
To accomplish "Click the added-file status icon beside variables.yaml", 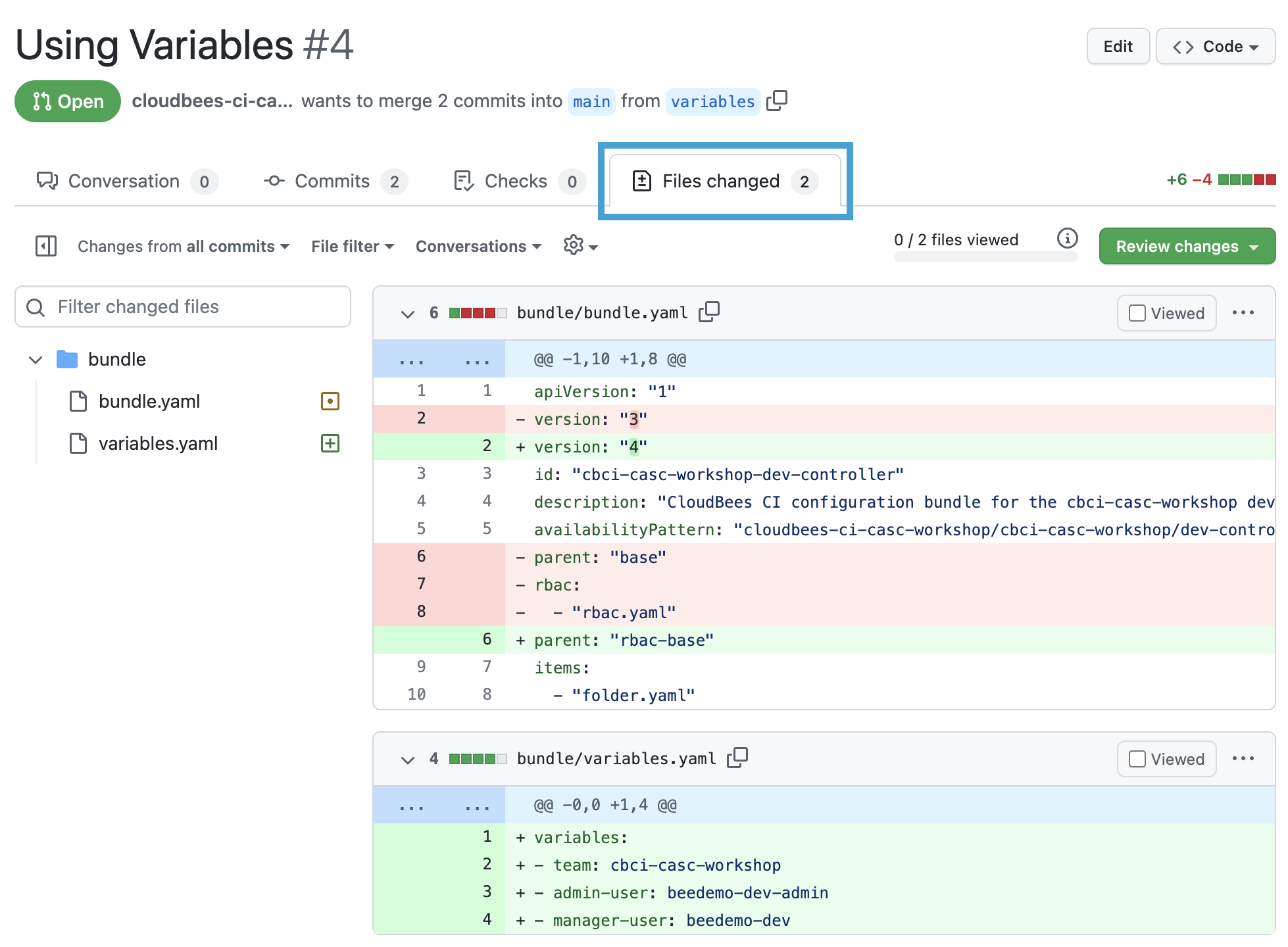I will (x=329, y=443).
